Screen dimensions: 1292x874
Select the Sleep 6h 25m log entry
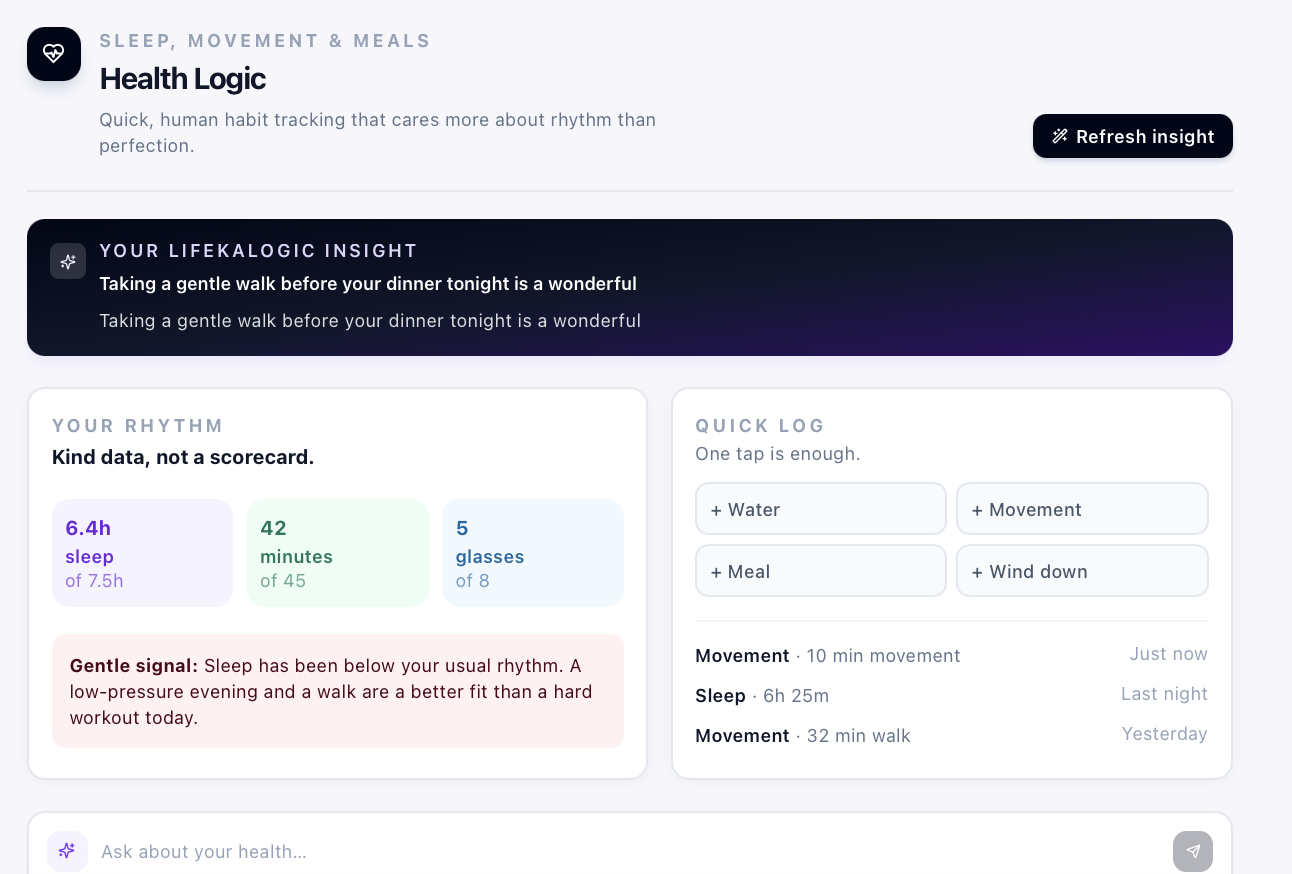[x=952, y=695]
